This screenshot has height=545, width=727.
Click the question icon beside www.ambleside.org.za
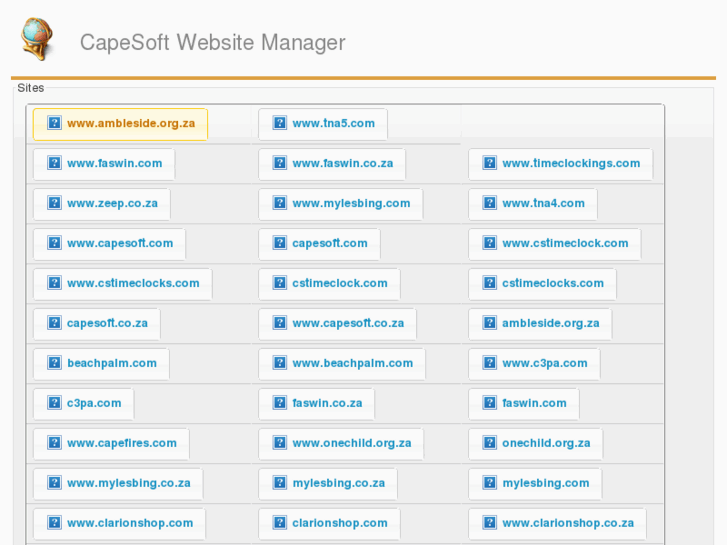coord(55,124)
